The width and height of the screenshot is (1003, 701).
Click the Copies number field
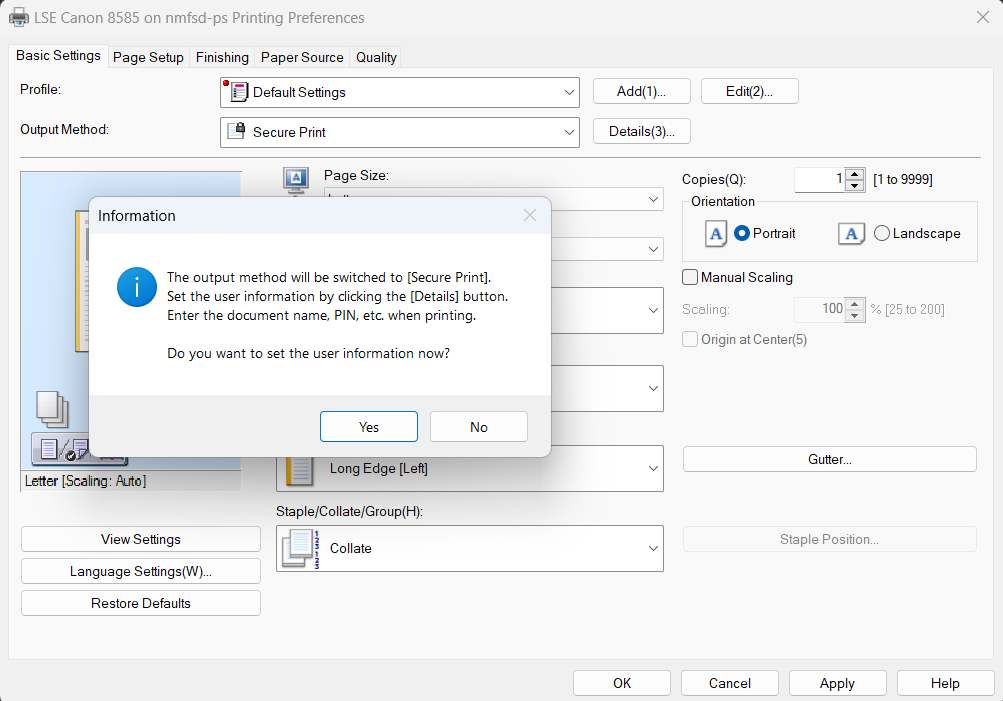pyautogui.click(x=819, y=180)
